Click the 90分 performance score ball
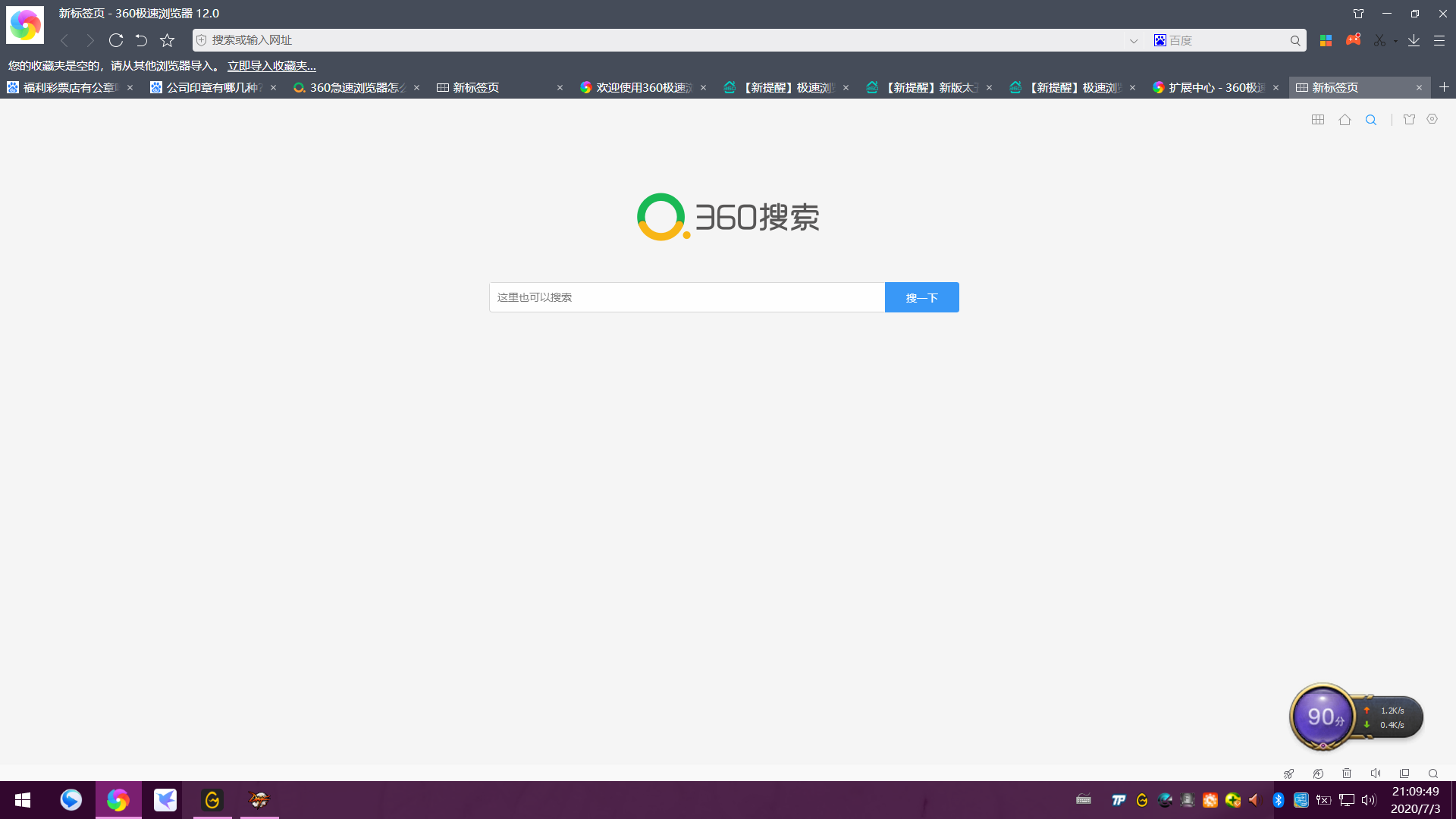The height and width of the screenshot is (819, 1456). click(1323, 717)
